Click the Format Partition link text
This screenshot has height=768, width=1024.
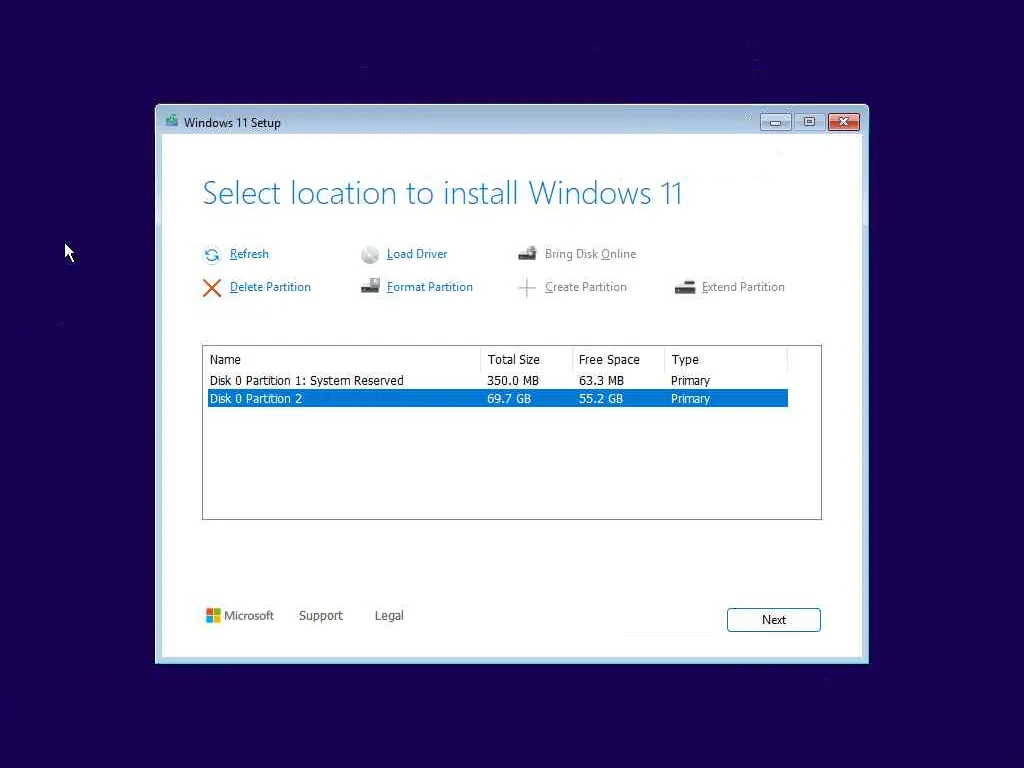(x=429, y=287)
